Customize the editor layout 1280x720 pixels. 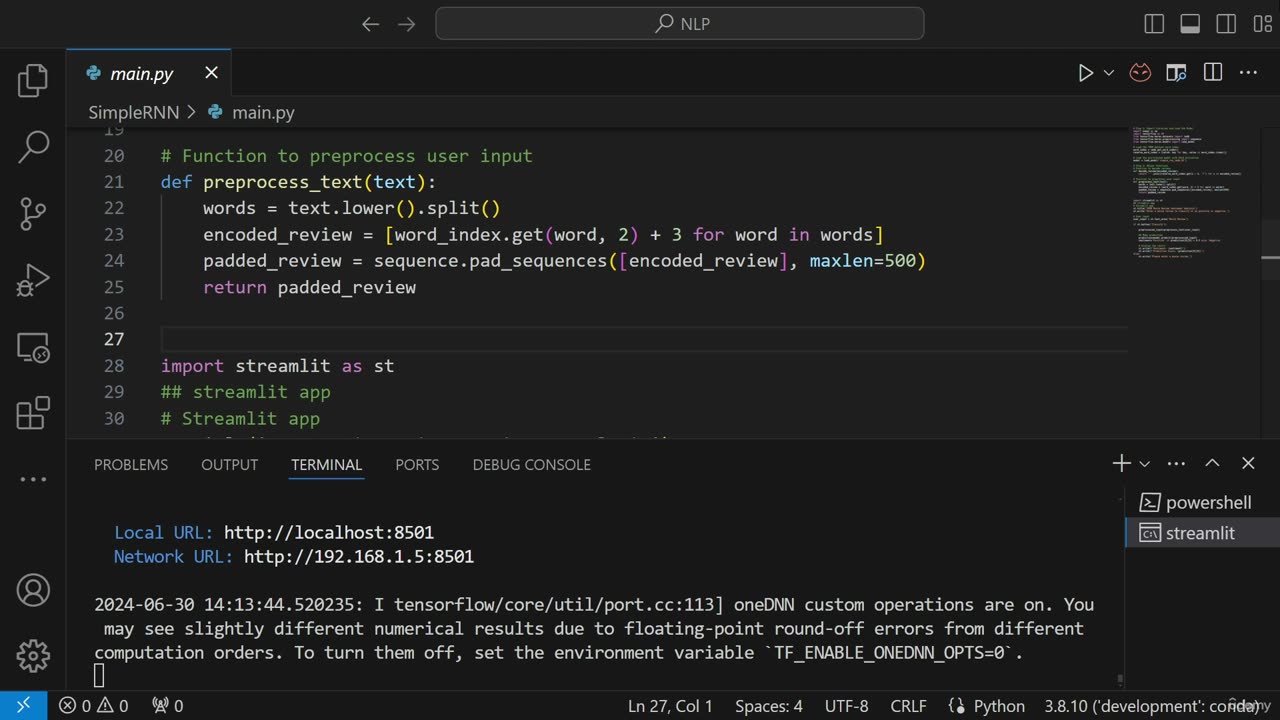[x=1262, y=24]
